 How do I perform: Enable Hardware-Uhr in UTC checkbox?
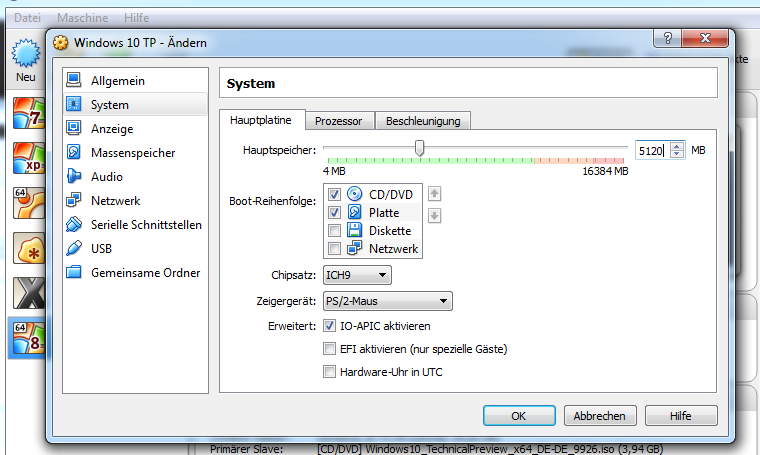[x=329, y=372]
